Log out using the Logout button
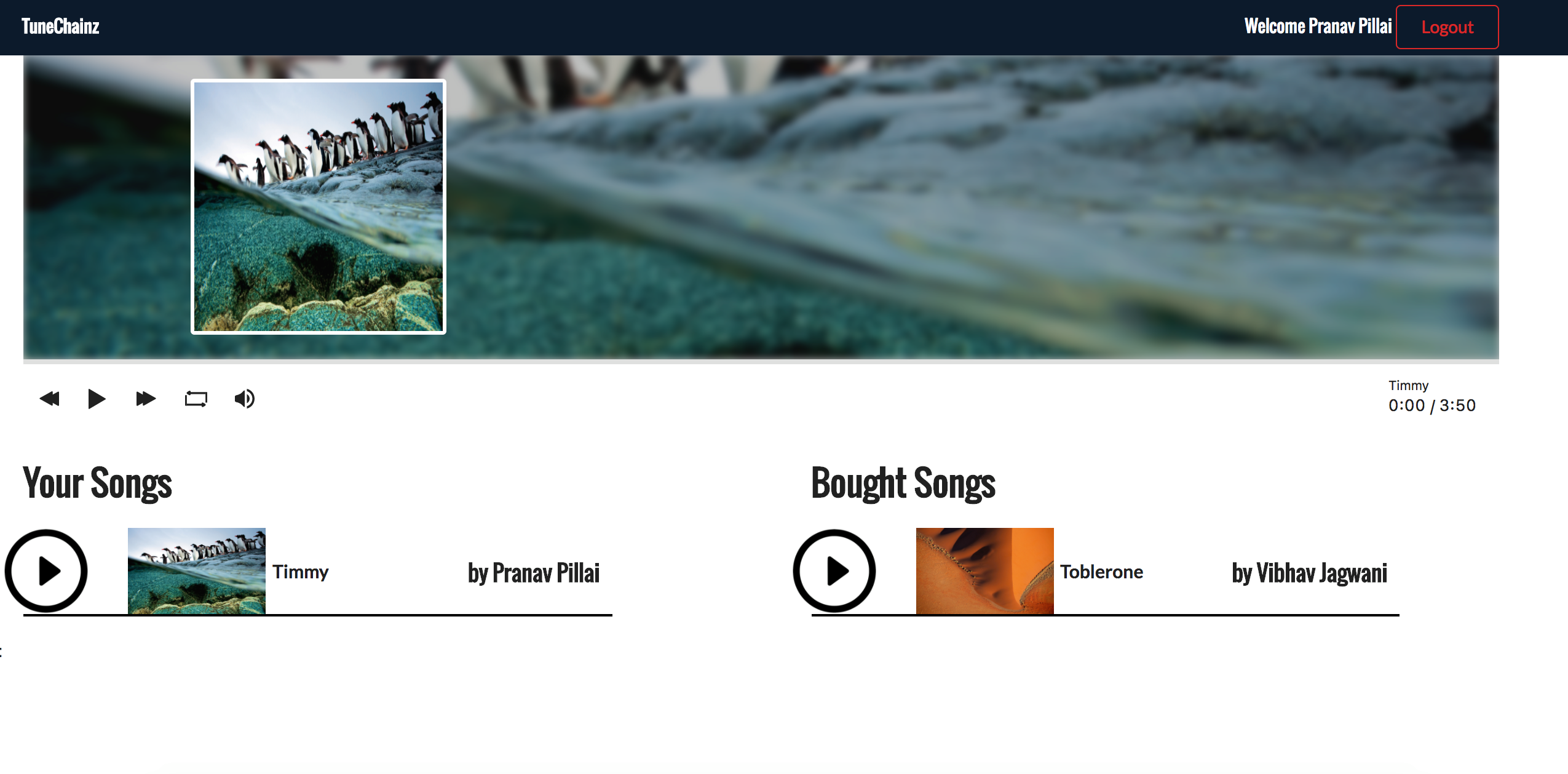1568x774 pixels. click(1447, 27)
